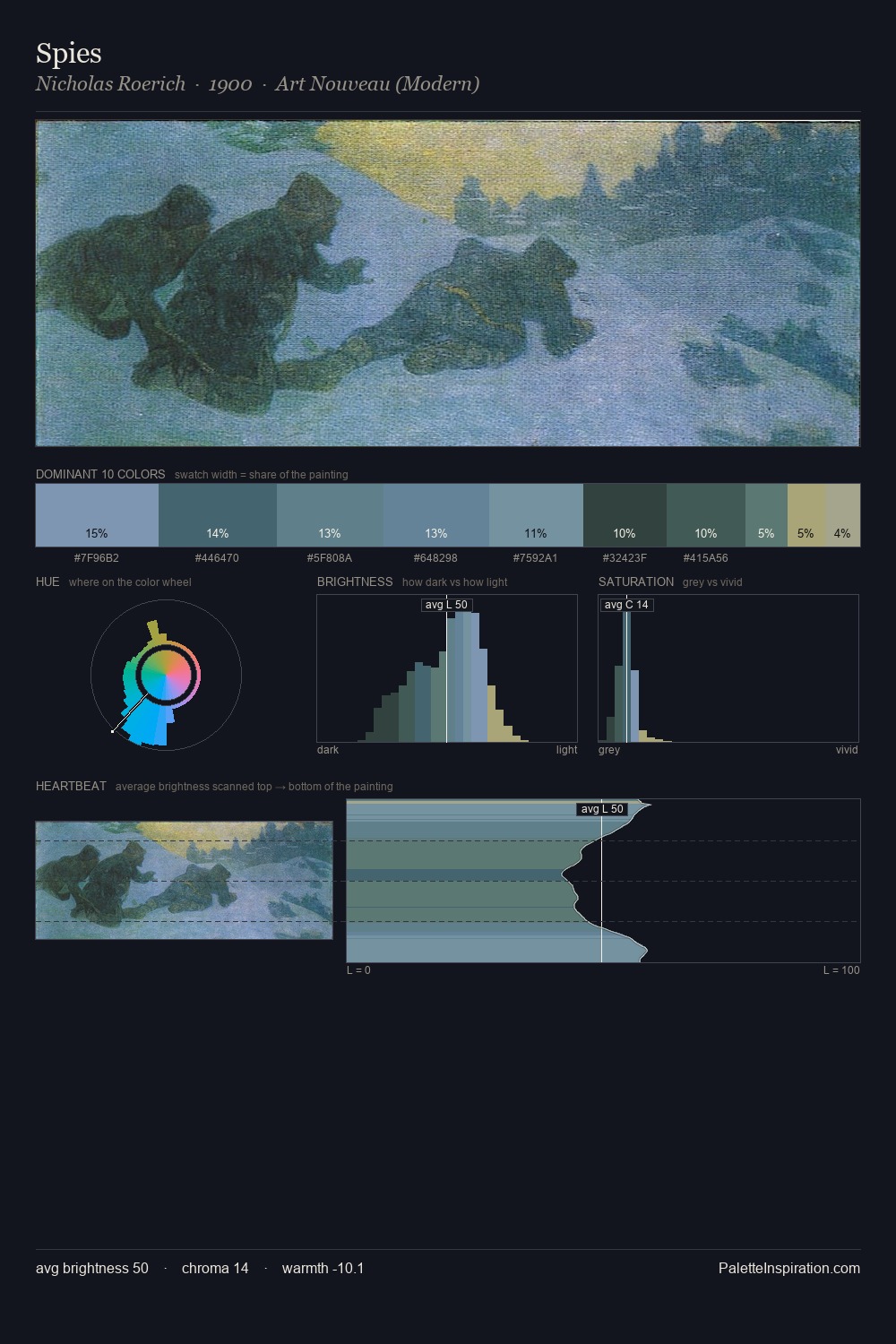The height and width of the screenshot is (1344, 896).
Task: Select the 14% swatch colored #446470
Action: [218, 515]
